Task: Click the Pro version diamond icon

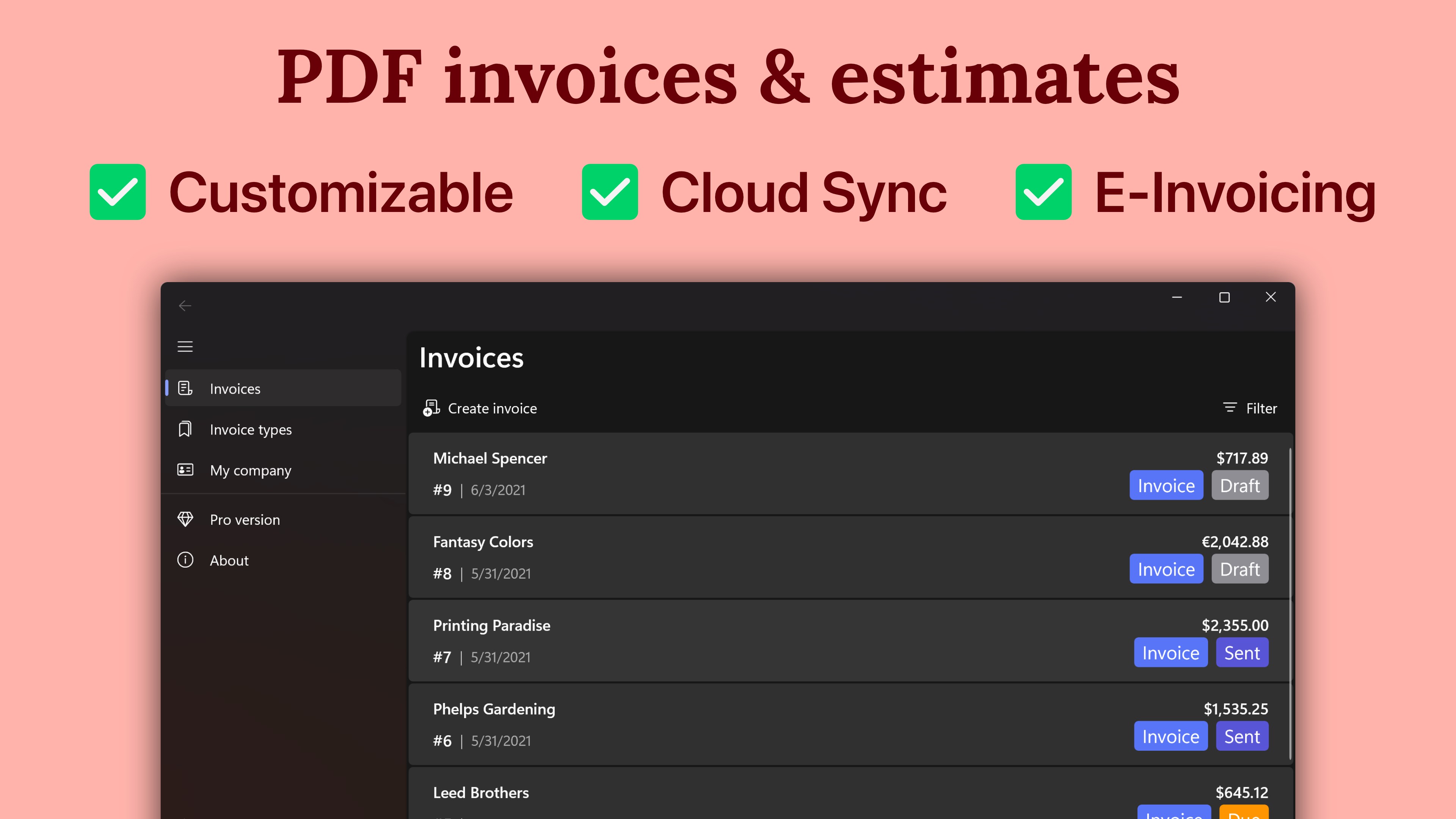Action: click(185, 519)
